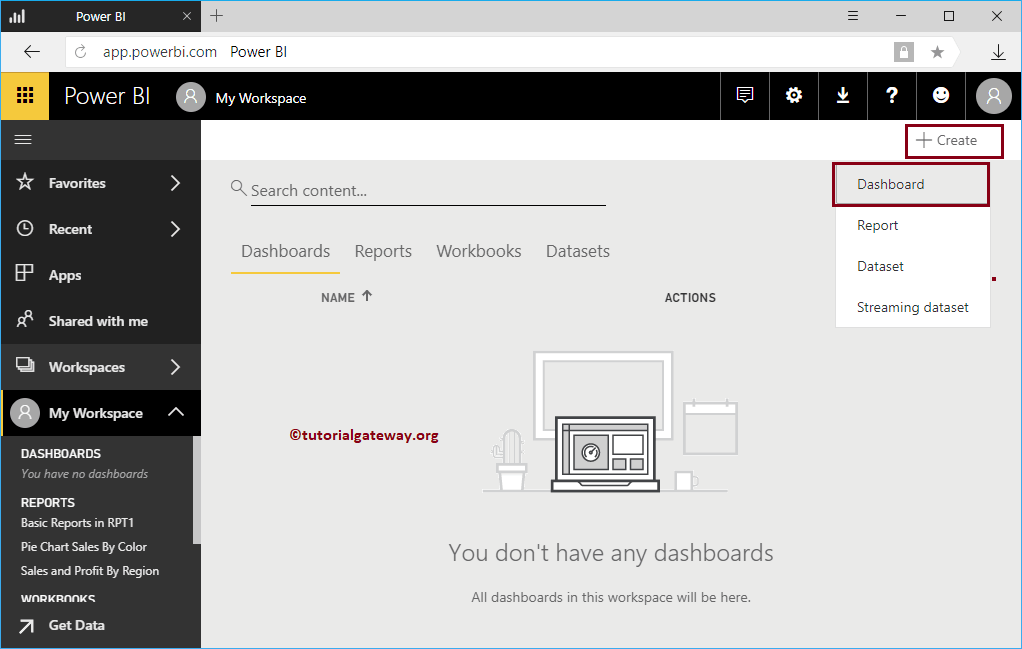Image resolution: width=1022 pixels, height=649 pixels.
Task: Expand the Favorites flyout chevron
Action: [175, 183]
